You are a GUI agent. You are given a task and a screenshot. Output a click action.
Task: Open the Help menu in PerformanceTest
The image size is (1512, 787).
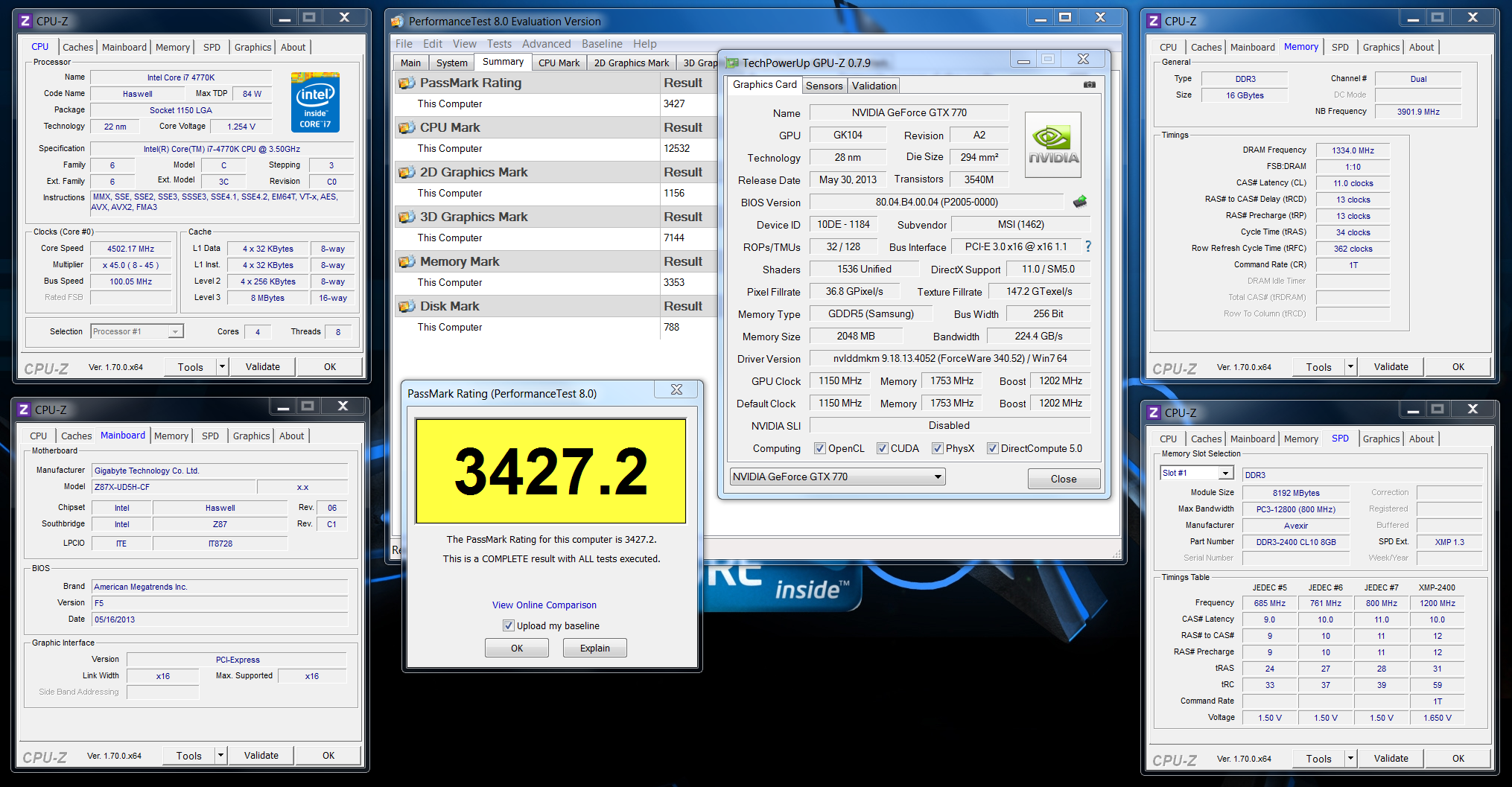[645, 44]
